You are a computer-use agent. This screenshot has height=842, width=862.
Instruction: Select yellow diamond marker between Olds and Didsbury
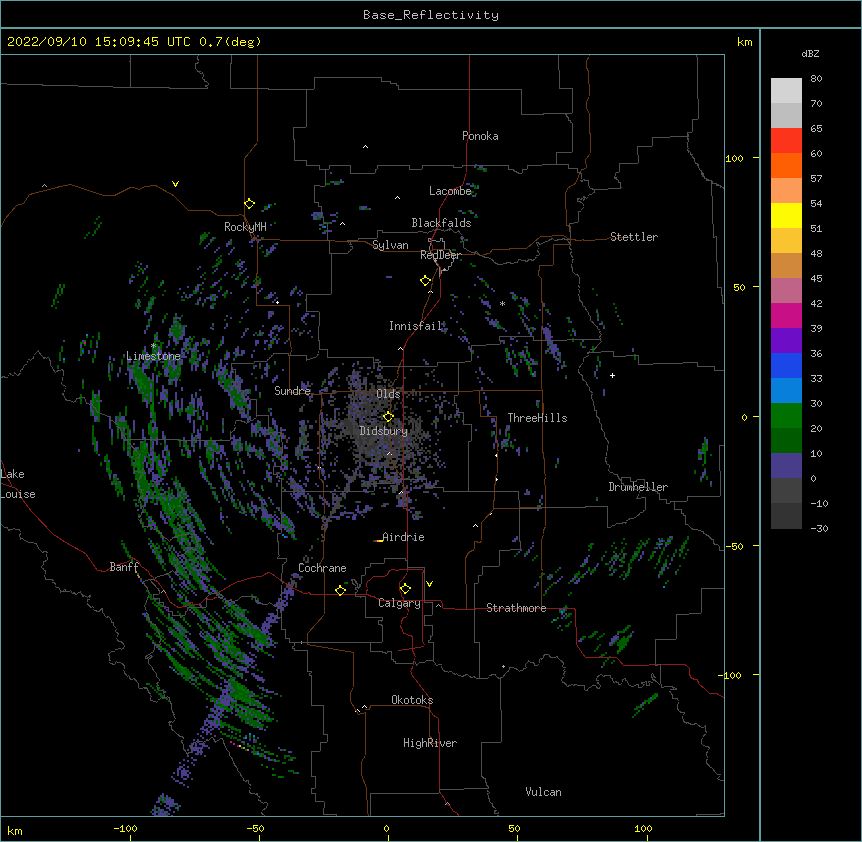388,417
